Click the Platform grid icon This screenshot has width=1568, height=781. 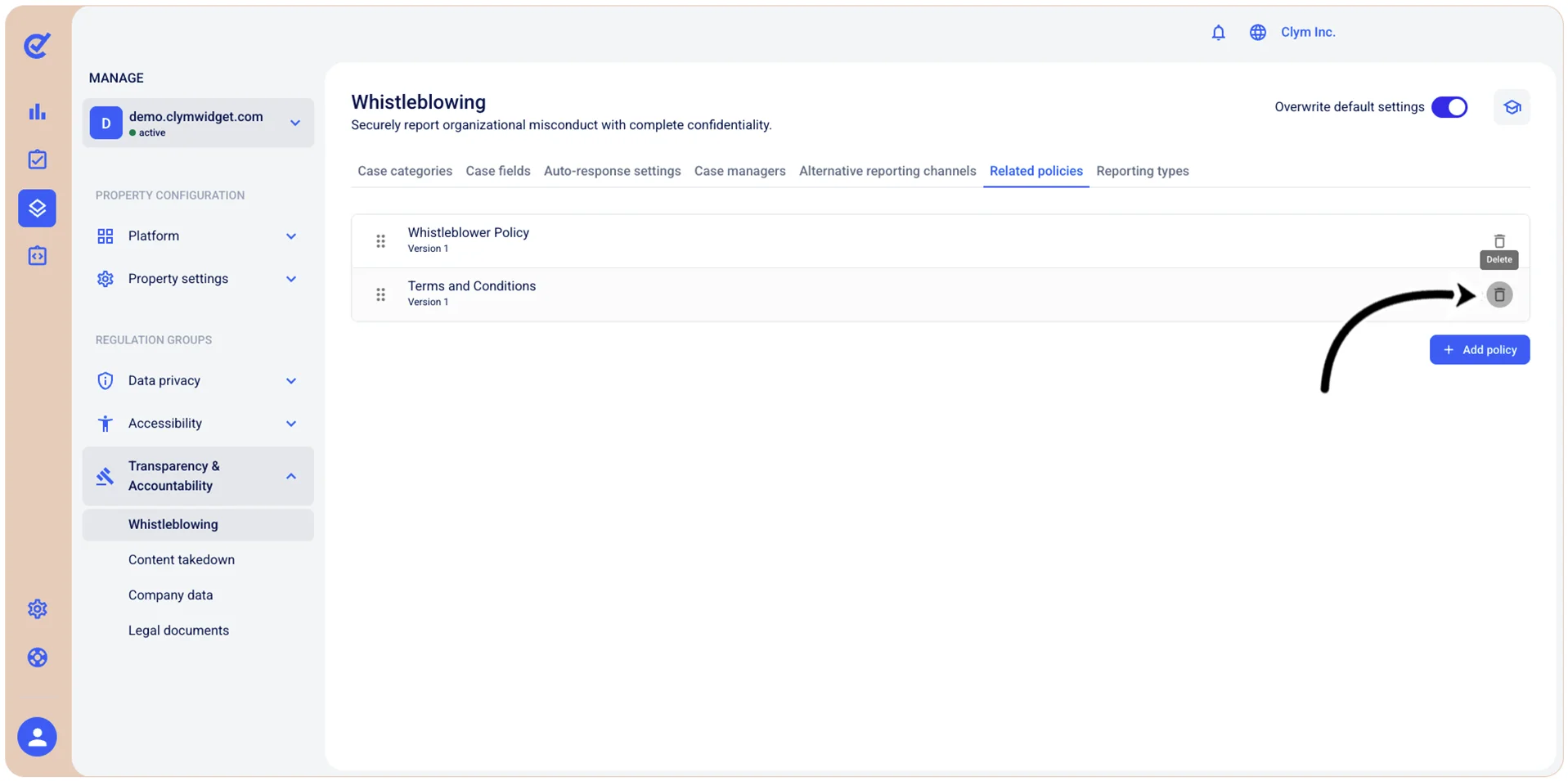(x=105, y=236)
